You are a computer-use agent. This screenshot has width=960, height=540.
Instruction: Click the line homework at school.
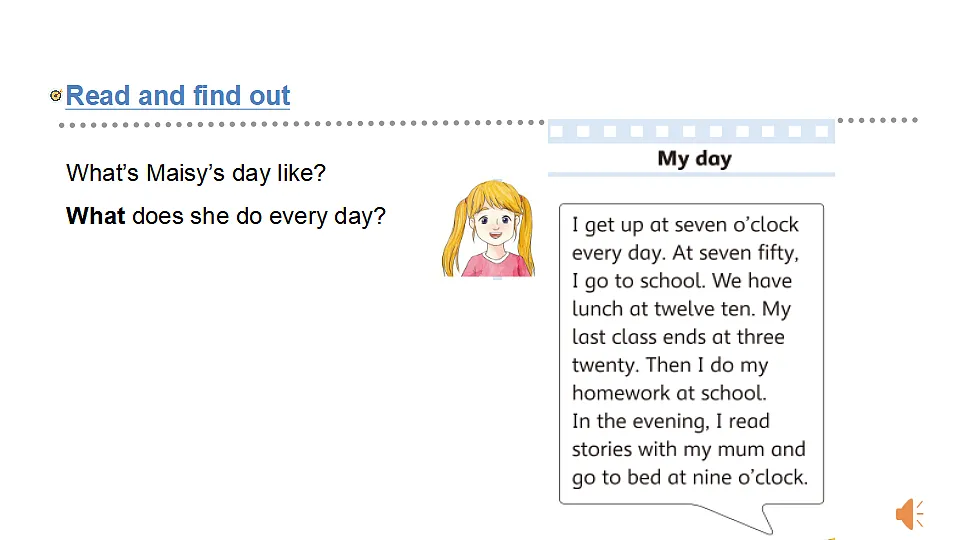(669, 393)
